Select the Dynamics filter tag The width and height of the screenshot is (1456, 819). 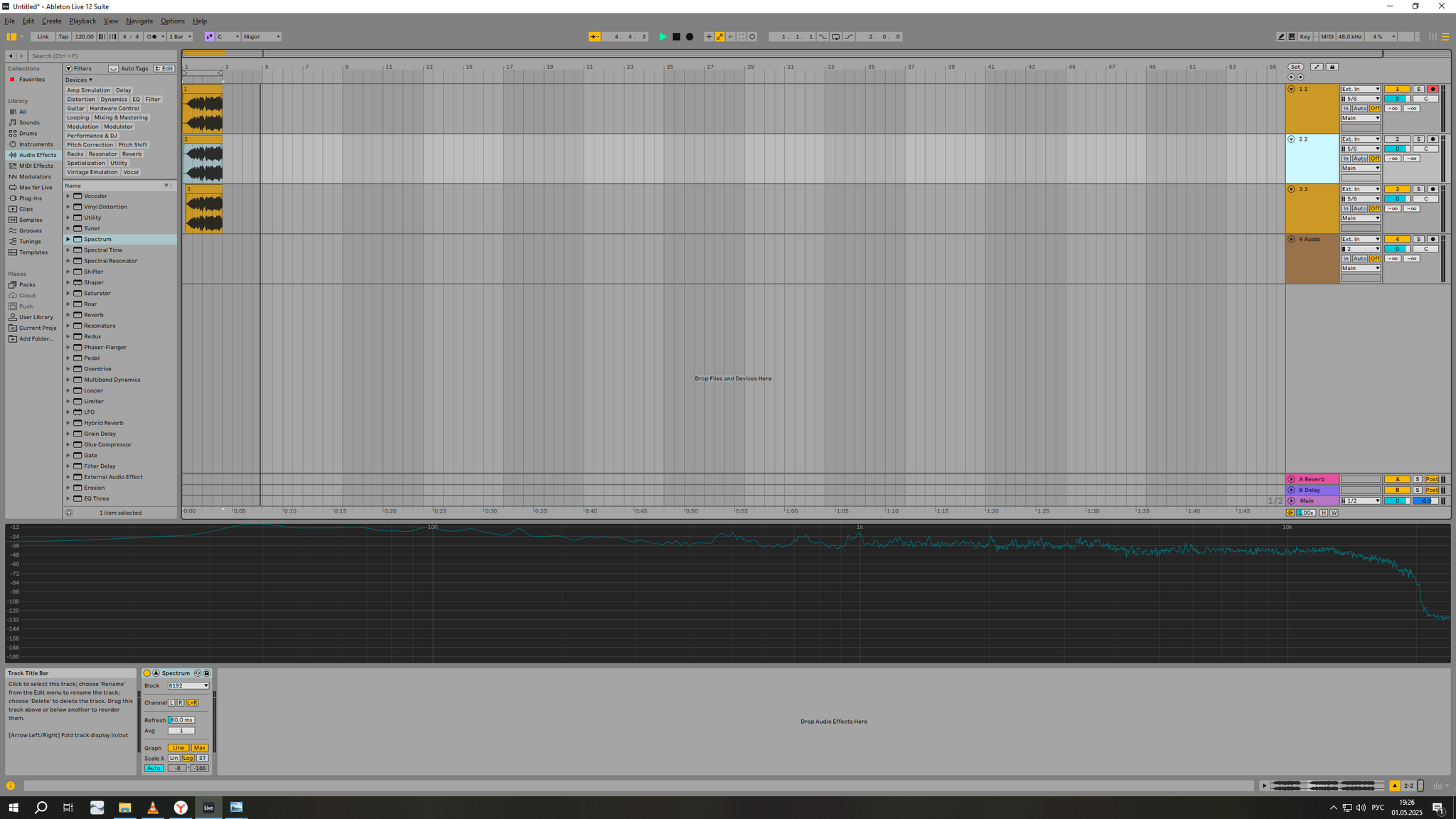point(113,100)
